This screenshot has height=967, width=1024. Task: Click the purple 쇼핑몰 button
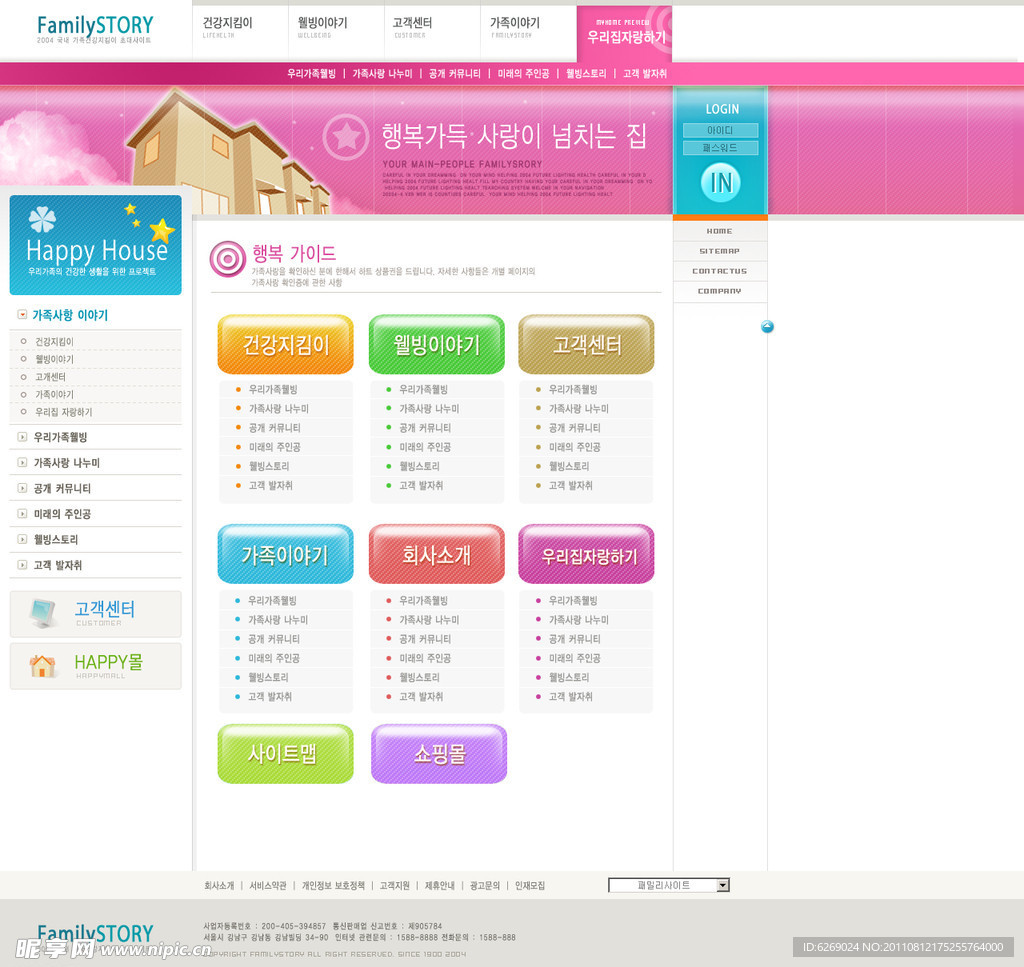point(439,754)
